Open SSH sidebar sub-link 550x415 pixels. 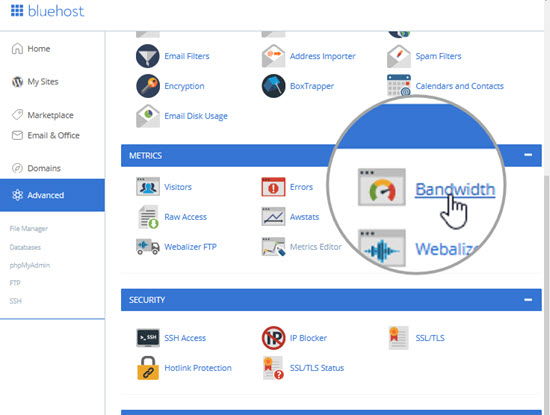[x=15, y=301]
